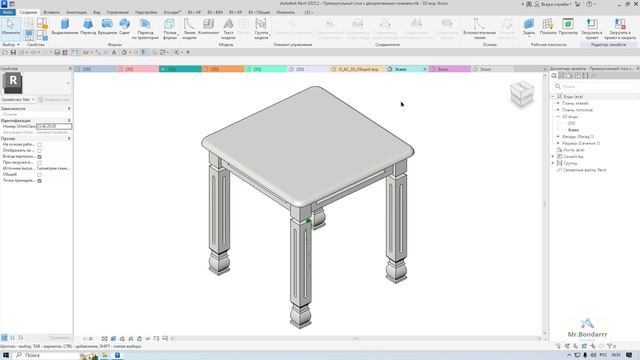Switch to the pink 001 view tab

[x=138, y=69]
